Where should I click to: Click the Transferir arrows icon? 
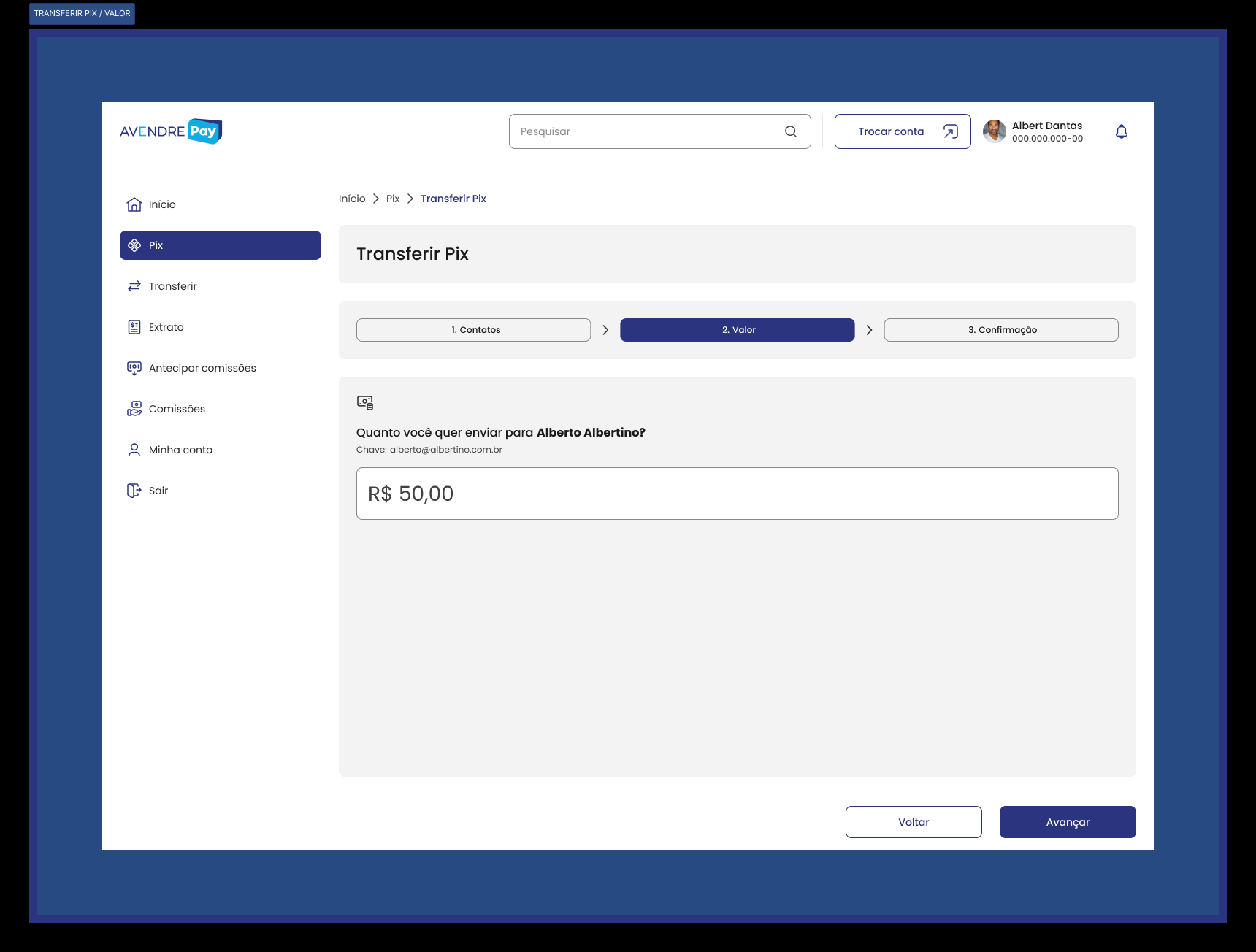click(x=134, y=286)
